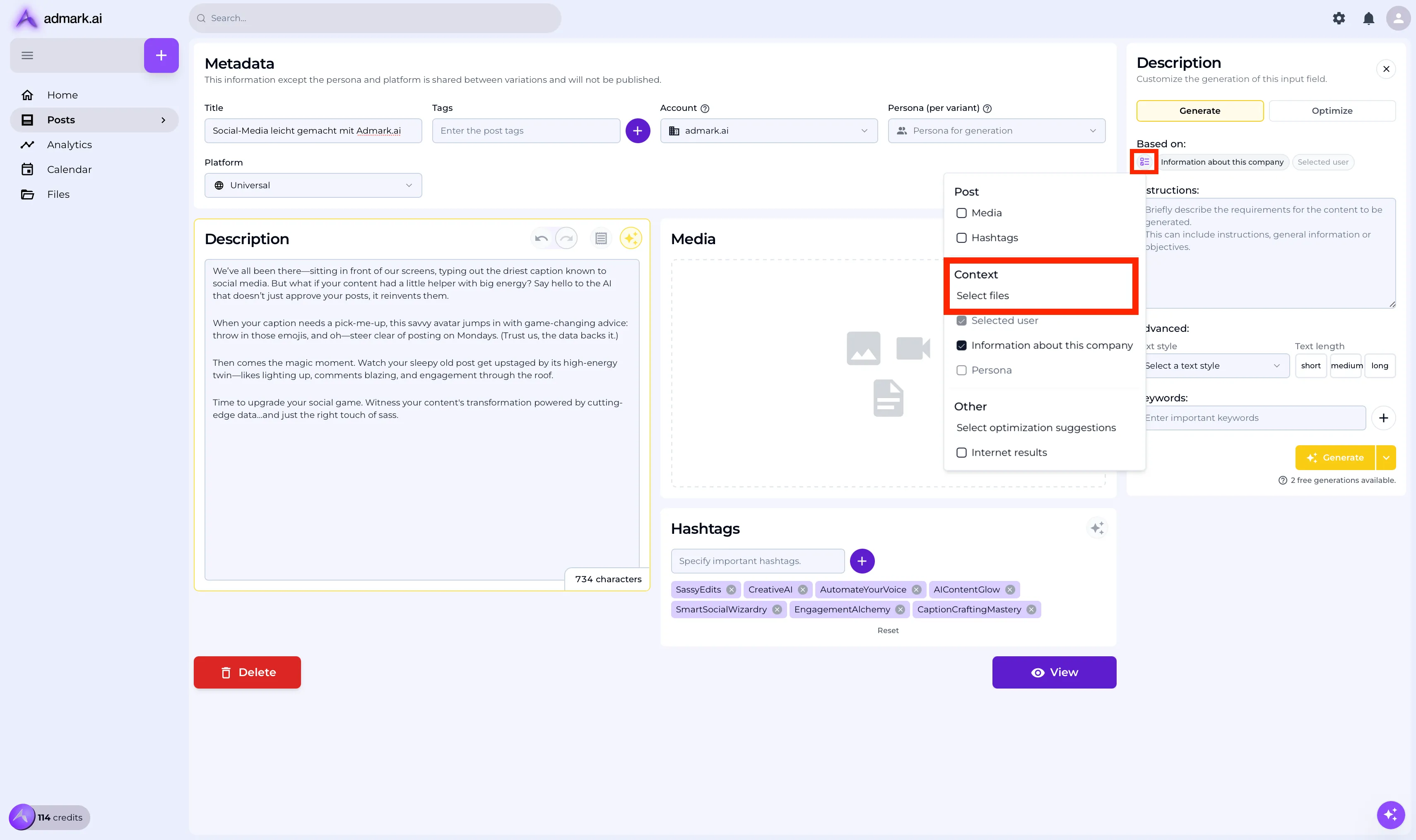The height and width of the screenshot is (840, 1416).
Task: Click the AI sparkle icon in Description header
Action: pyautogui.click(x=631, y=238)
